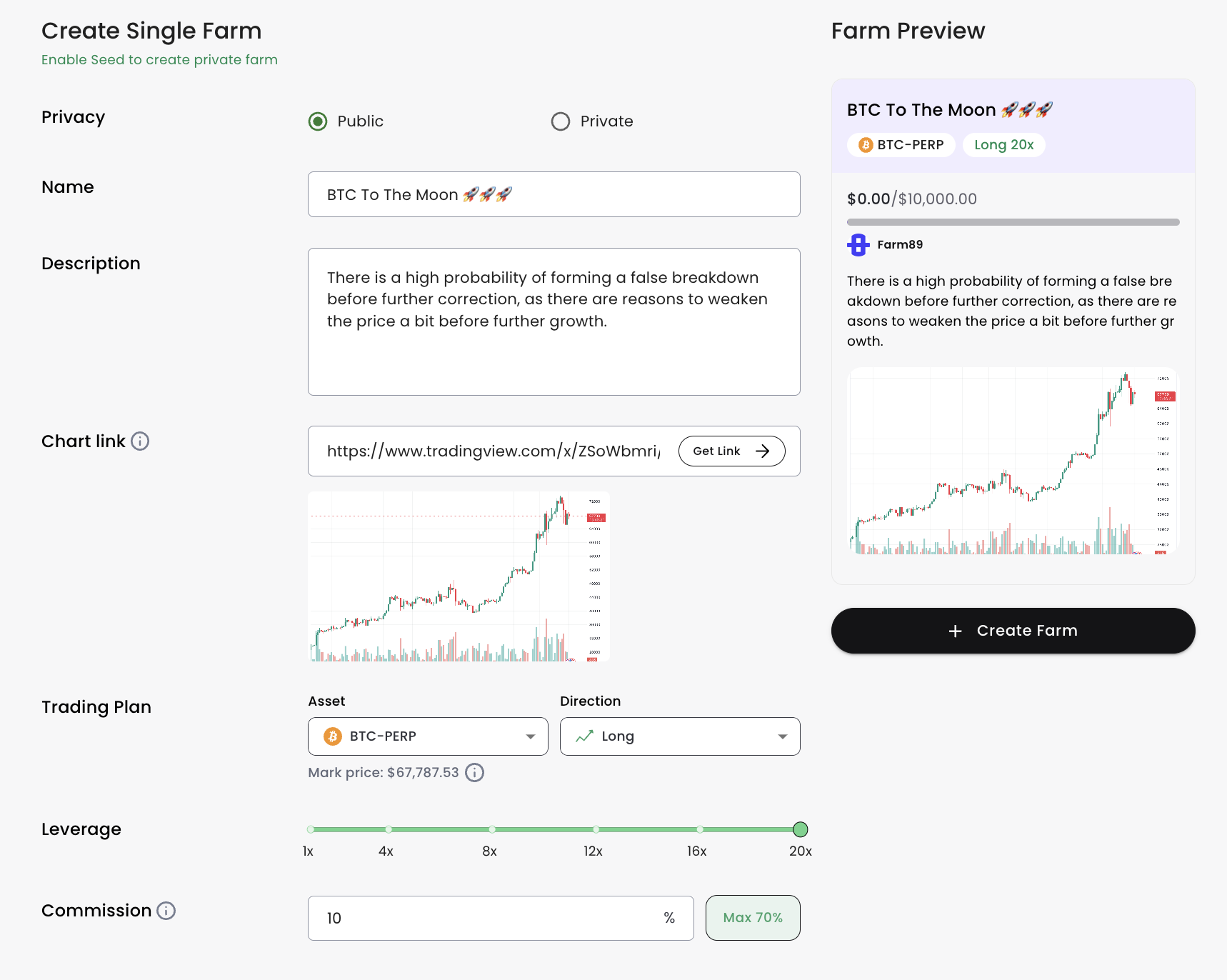Image resolution: width=1227 pixels, height=980 pixels.
Task: Click the Mark price info icon
Action: click(474, 773)
